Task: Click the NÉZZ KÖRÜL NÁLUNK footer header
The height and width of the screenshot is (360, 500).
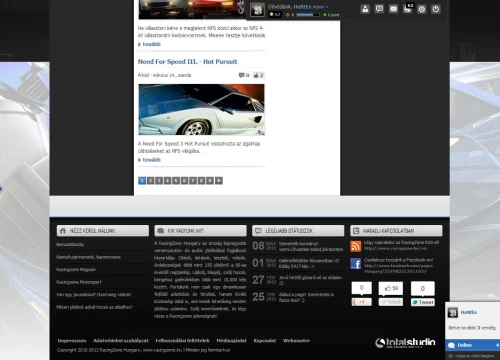Action: coord(103,231)
